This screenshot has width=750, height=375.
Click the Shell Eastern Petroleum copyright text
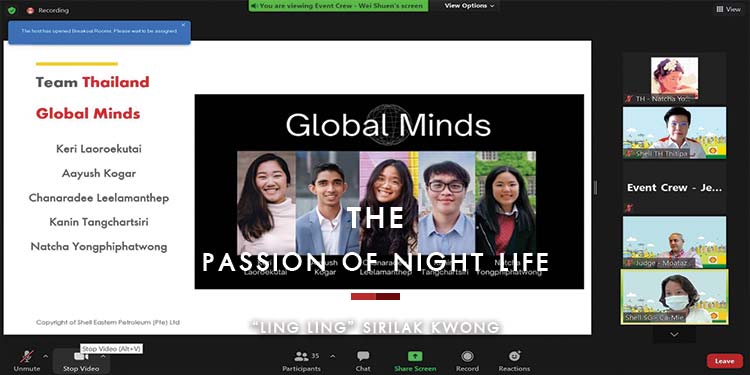click(108, 322)
